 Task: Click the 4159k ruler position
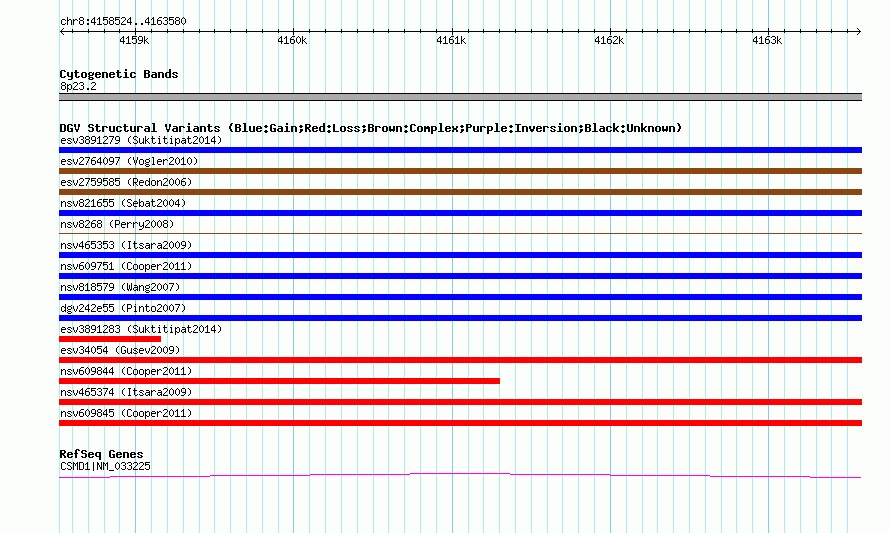point(134,40)
